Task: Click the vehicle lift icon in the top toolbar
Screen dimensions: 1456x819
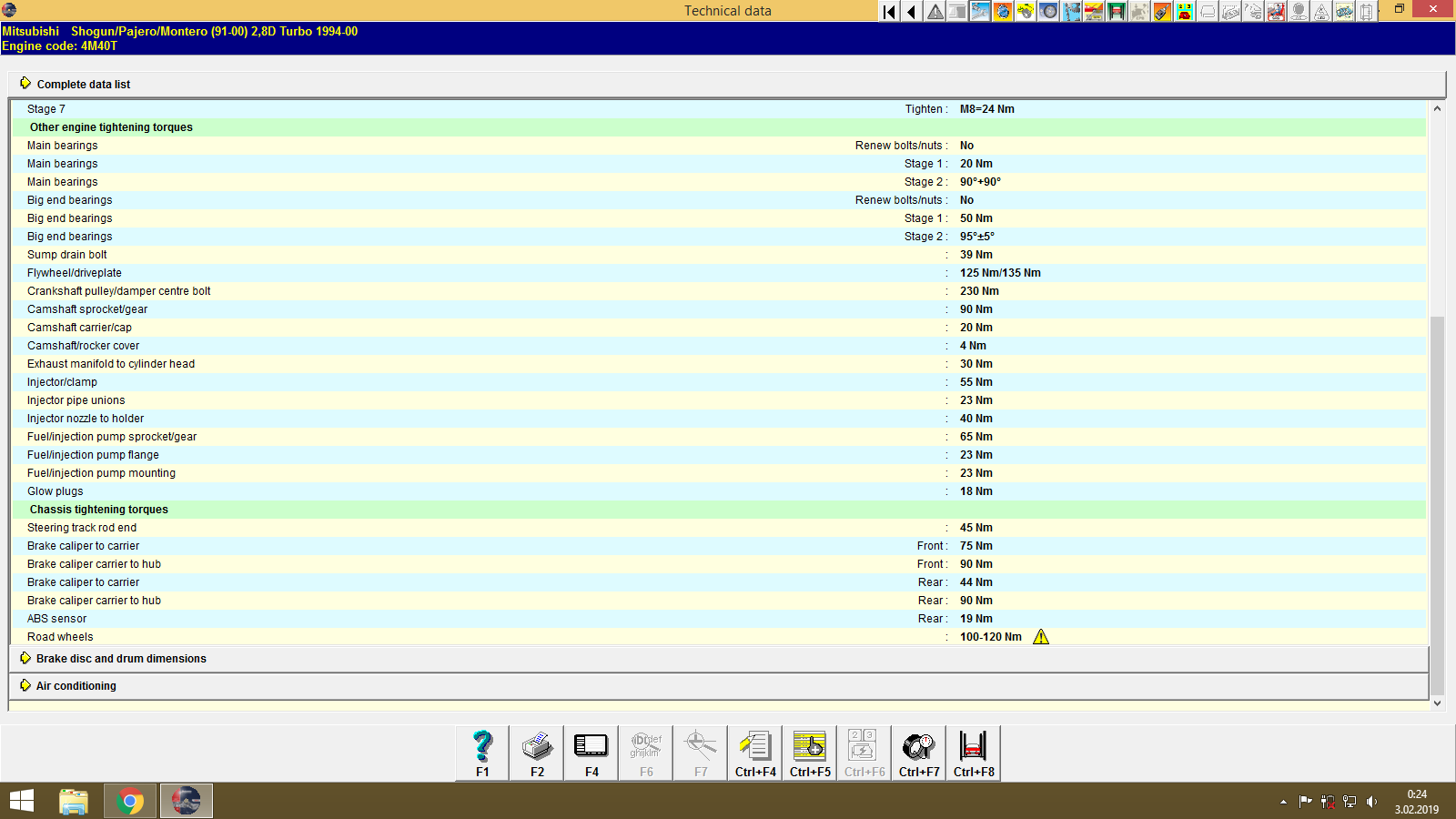Action: (1117, 11)
